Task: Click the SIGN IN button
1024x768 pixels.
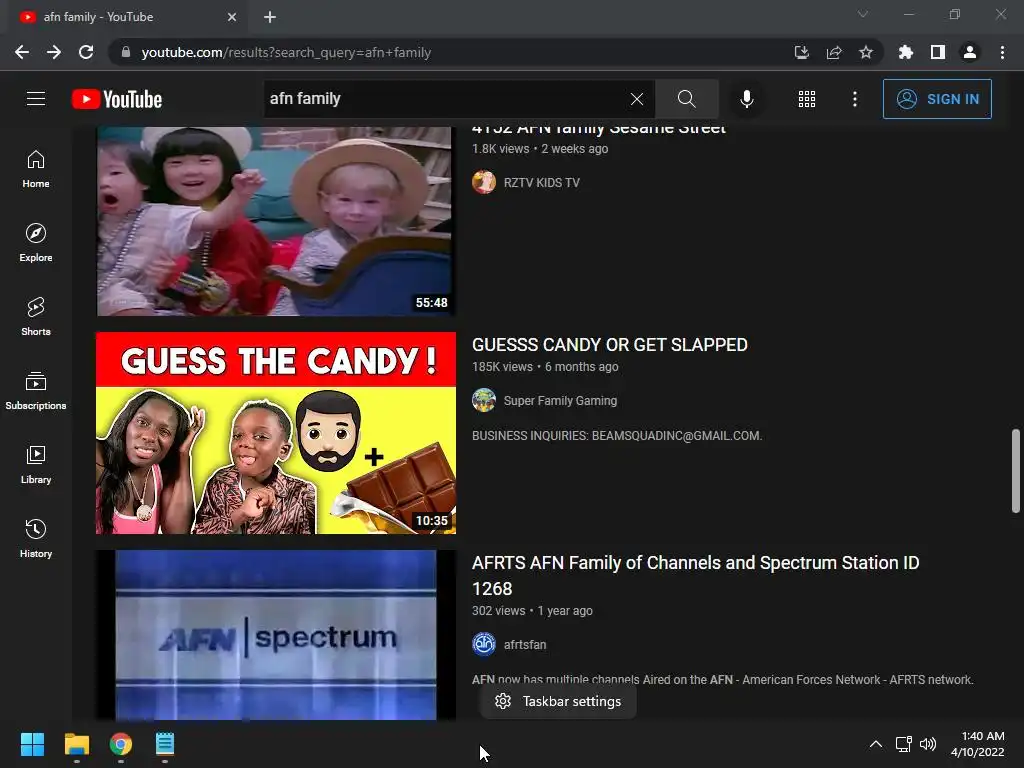Action: (x=937, y=99)
